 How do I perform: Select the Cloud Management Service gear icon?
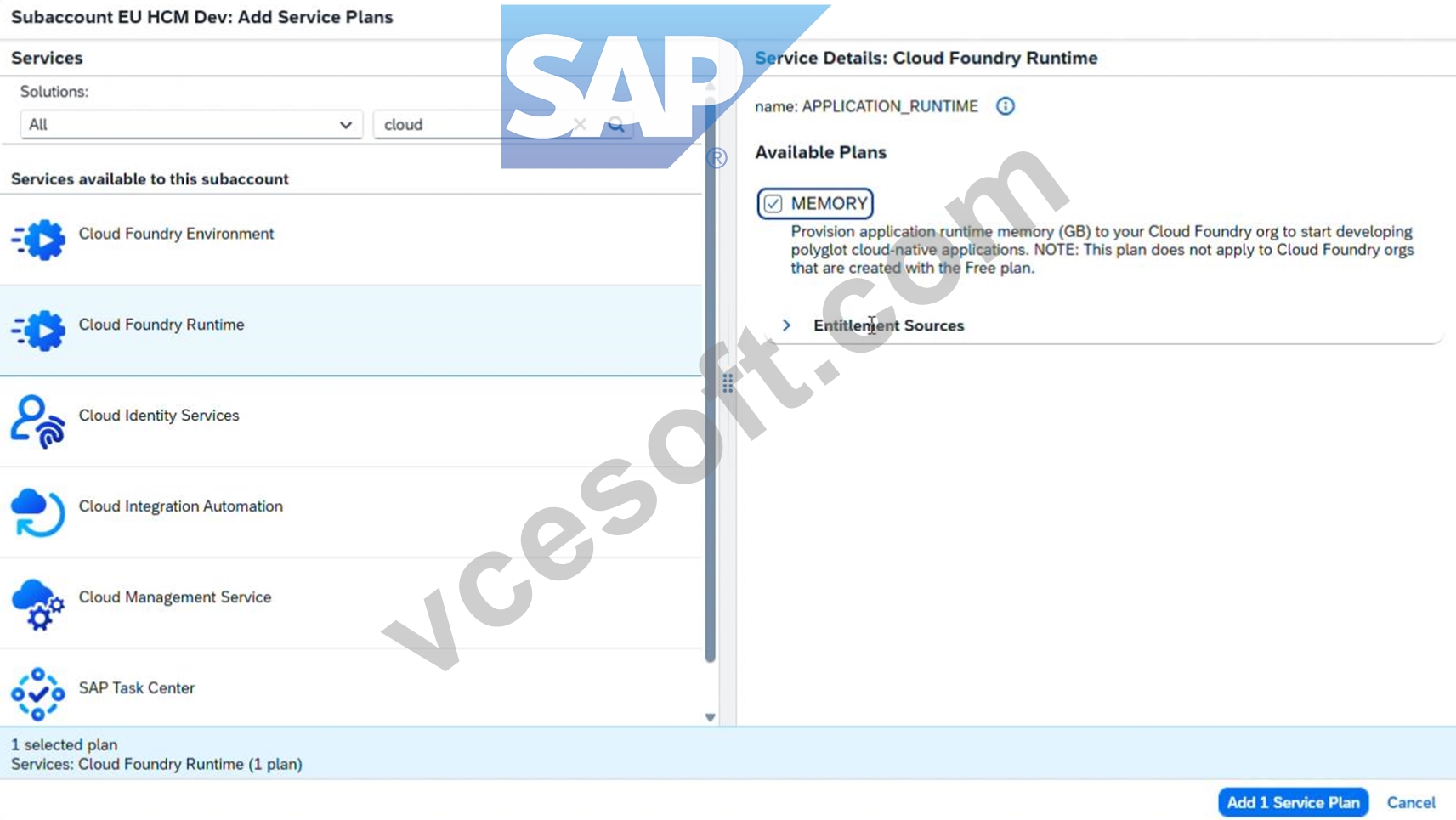pos(38,603)
